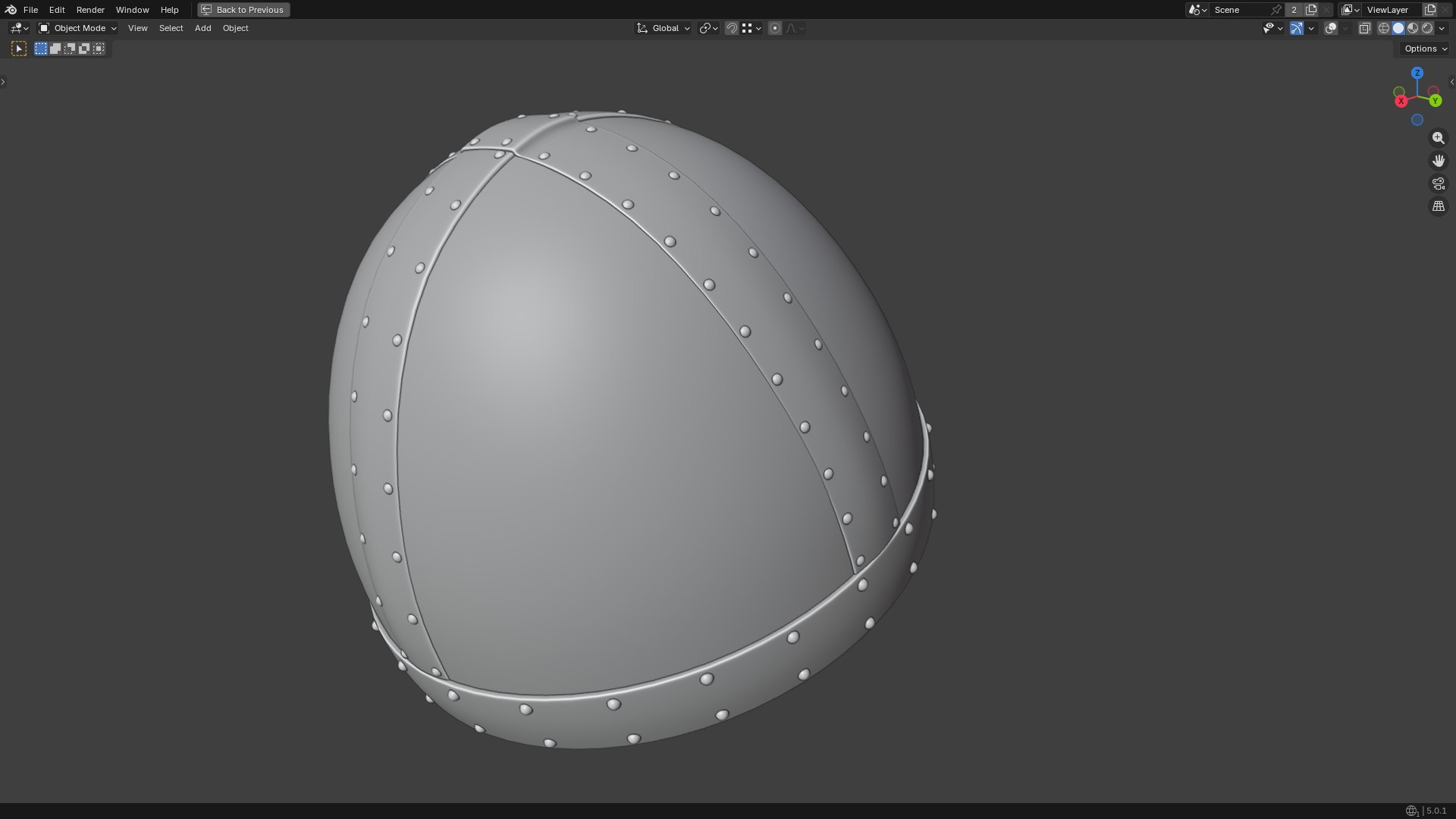Click the red X axis gizmo handle
1456x819 pixels.
click(x=1401, y=101)
